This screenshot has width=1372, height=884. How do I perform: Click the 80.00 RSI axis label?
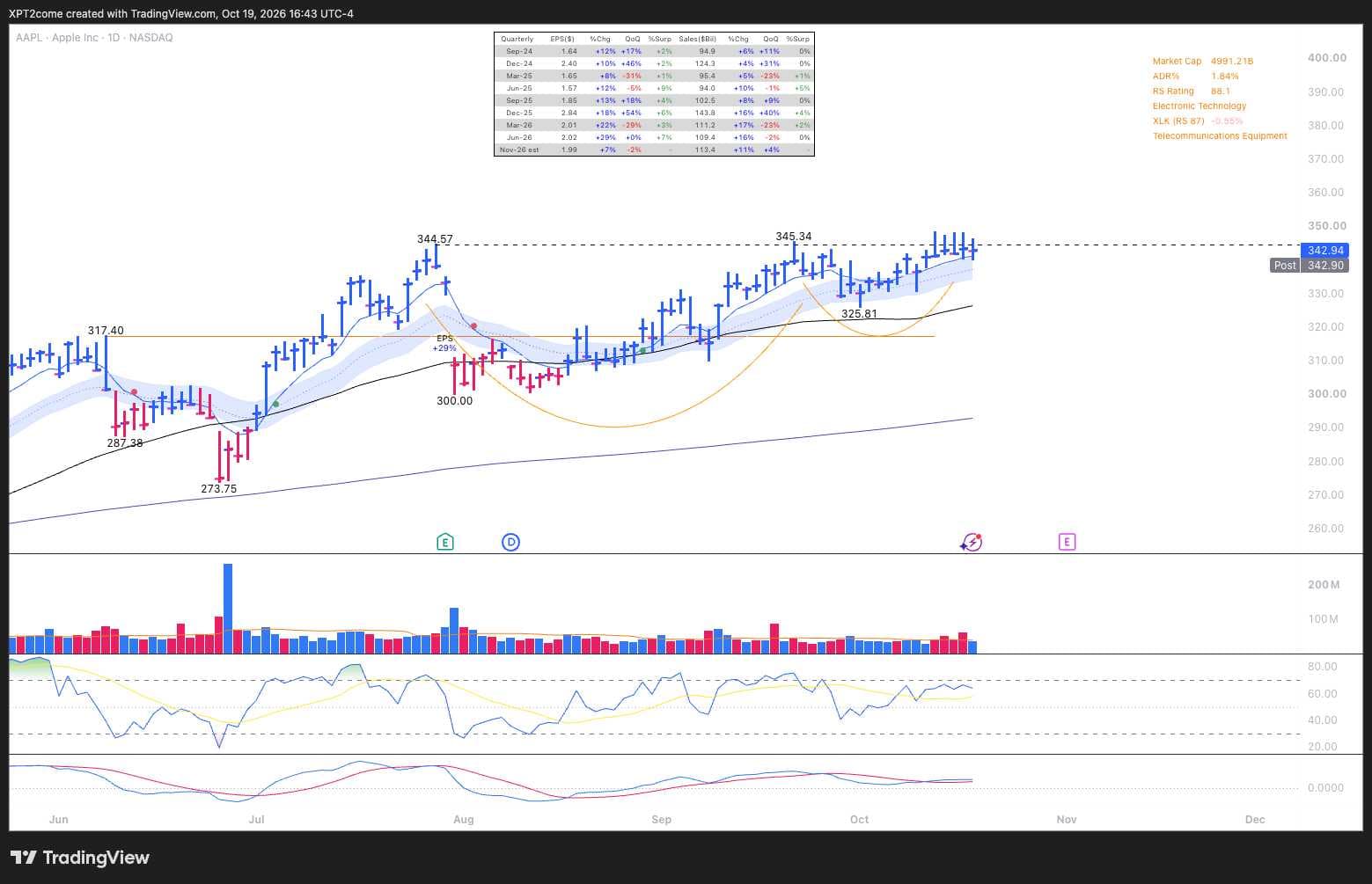tap(1323, 667)
